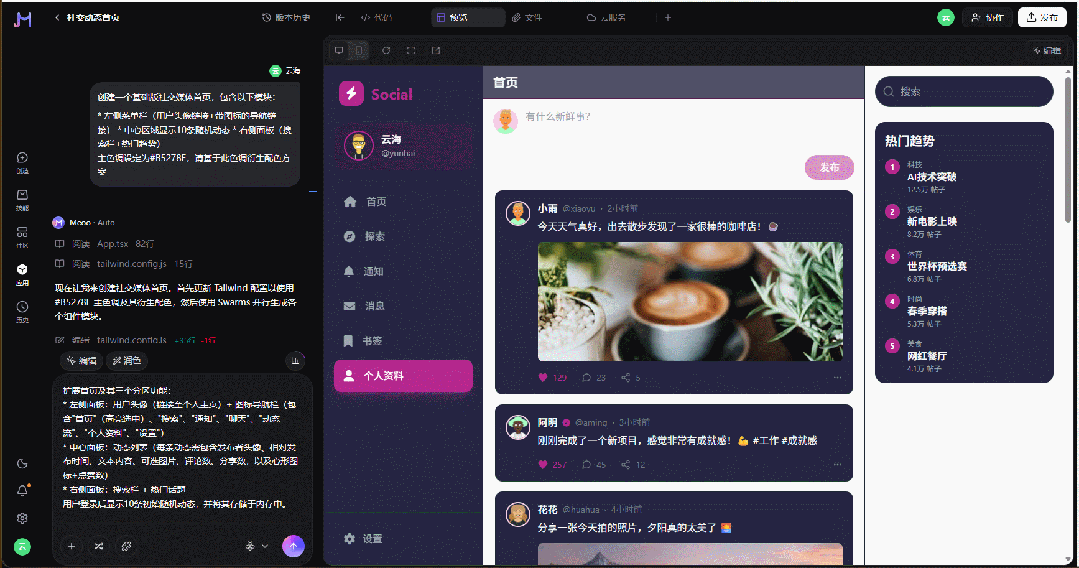This screenshot has height=568, width=1079.
Task: Select highlighted 个人资料 profile item
Action: 403,376
